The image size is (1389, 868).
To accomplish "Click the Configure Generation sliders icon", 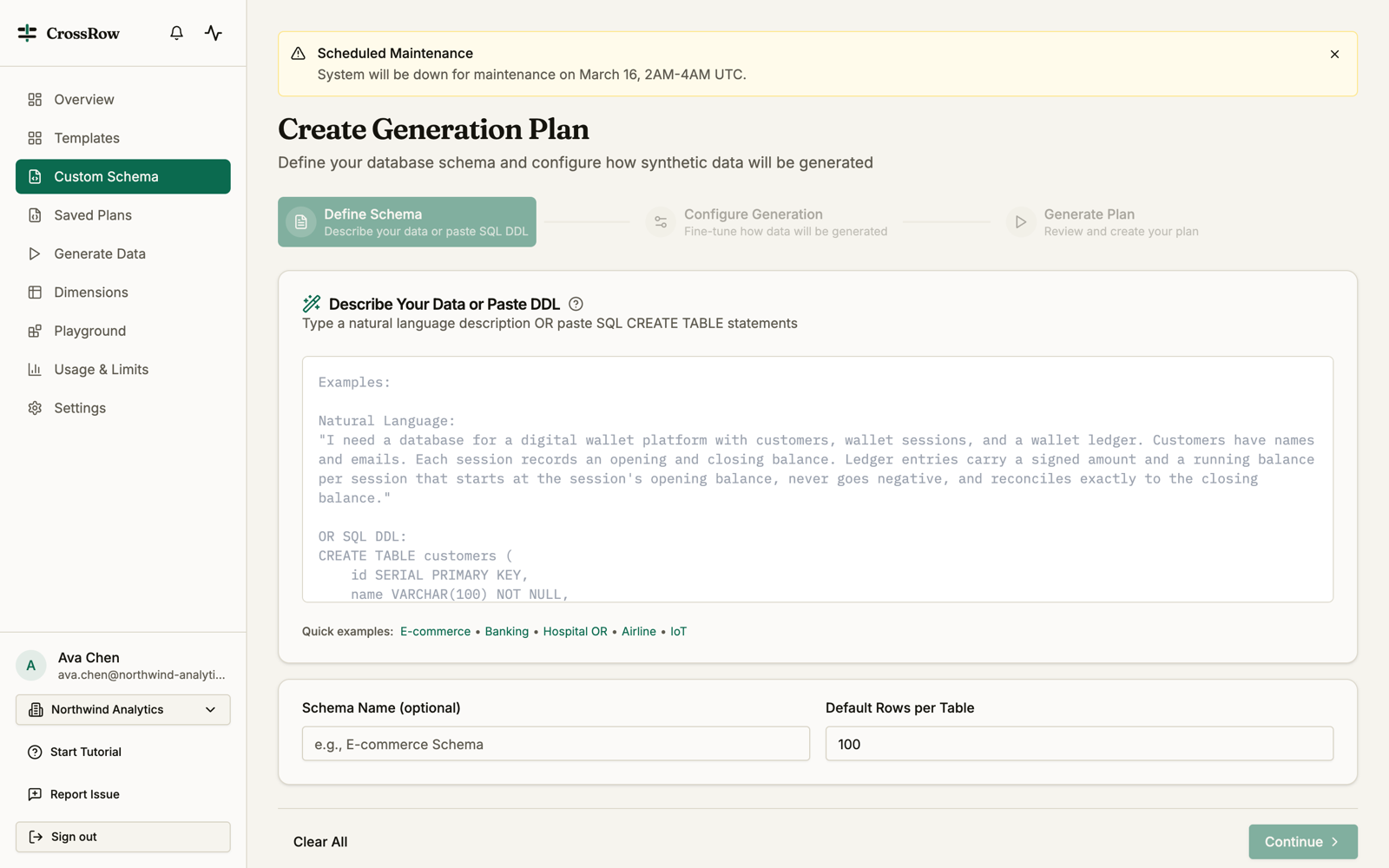I will point(661,222).
